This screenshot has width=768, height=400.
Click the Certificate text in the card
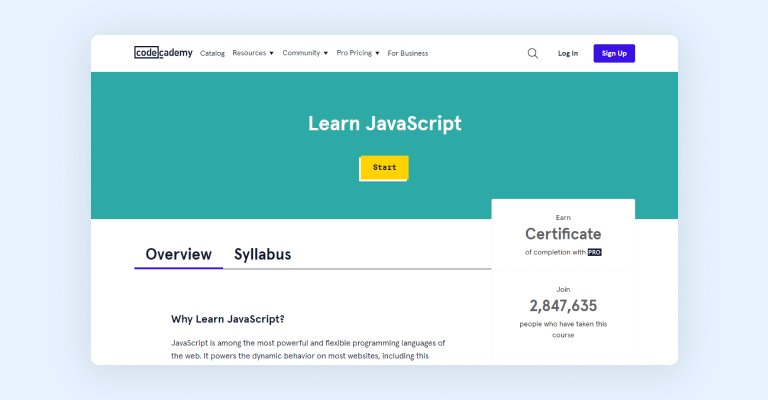click(x=563, y=234)
